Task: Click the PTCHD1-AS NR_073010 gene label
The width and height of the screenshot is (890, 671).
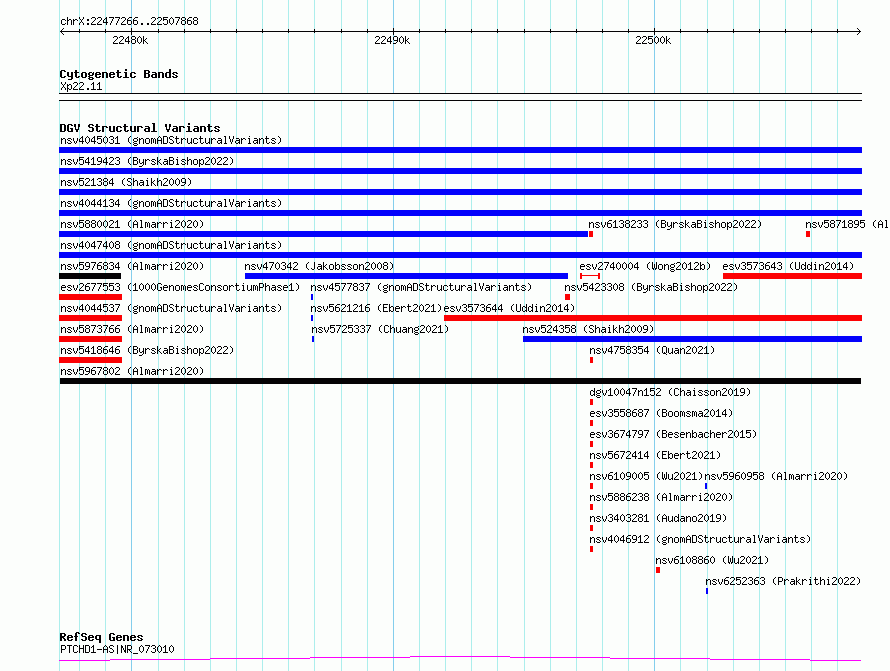Action: pos(117,649)
